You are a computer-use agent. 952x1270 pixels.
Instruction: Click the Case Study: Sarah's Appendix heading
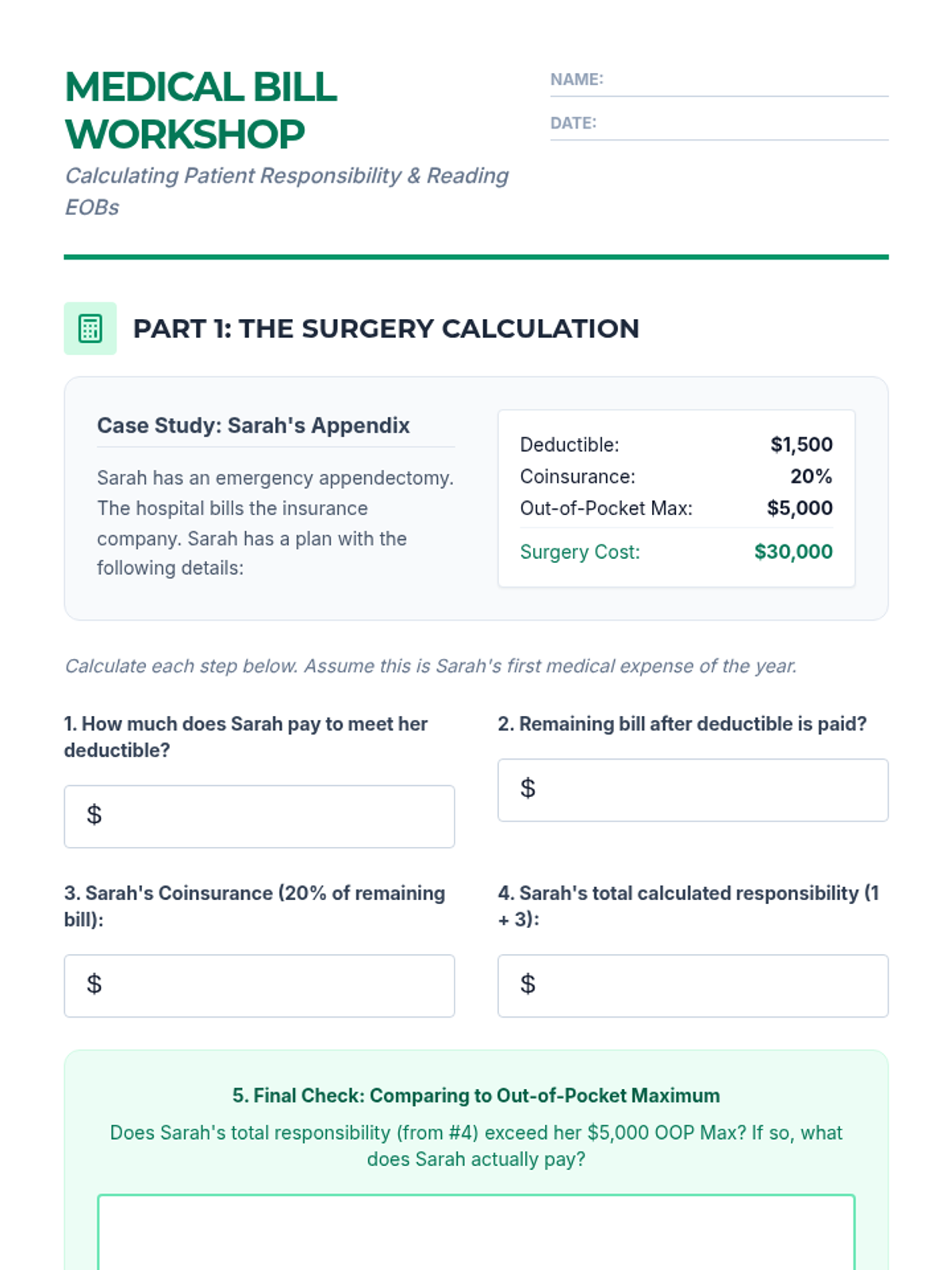[253, 425]
